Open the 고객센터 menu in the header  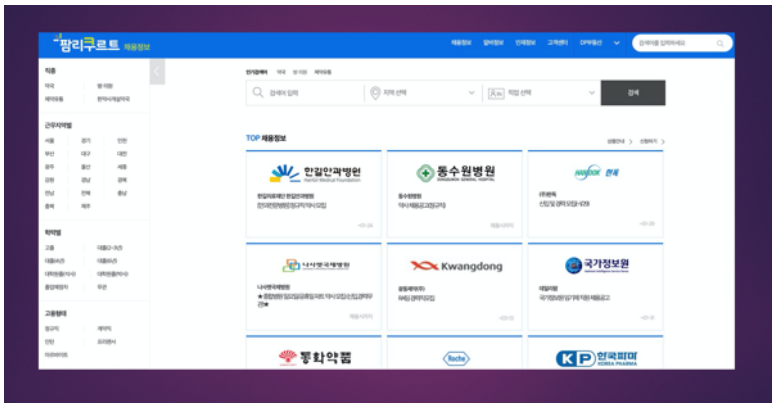pyautogui.click(x=557, y=43)
